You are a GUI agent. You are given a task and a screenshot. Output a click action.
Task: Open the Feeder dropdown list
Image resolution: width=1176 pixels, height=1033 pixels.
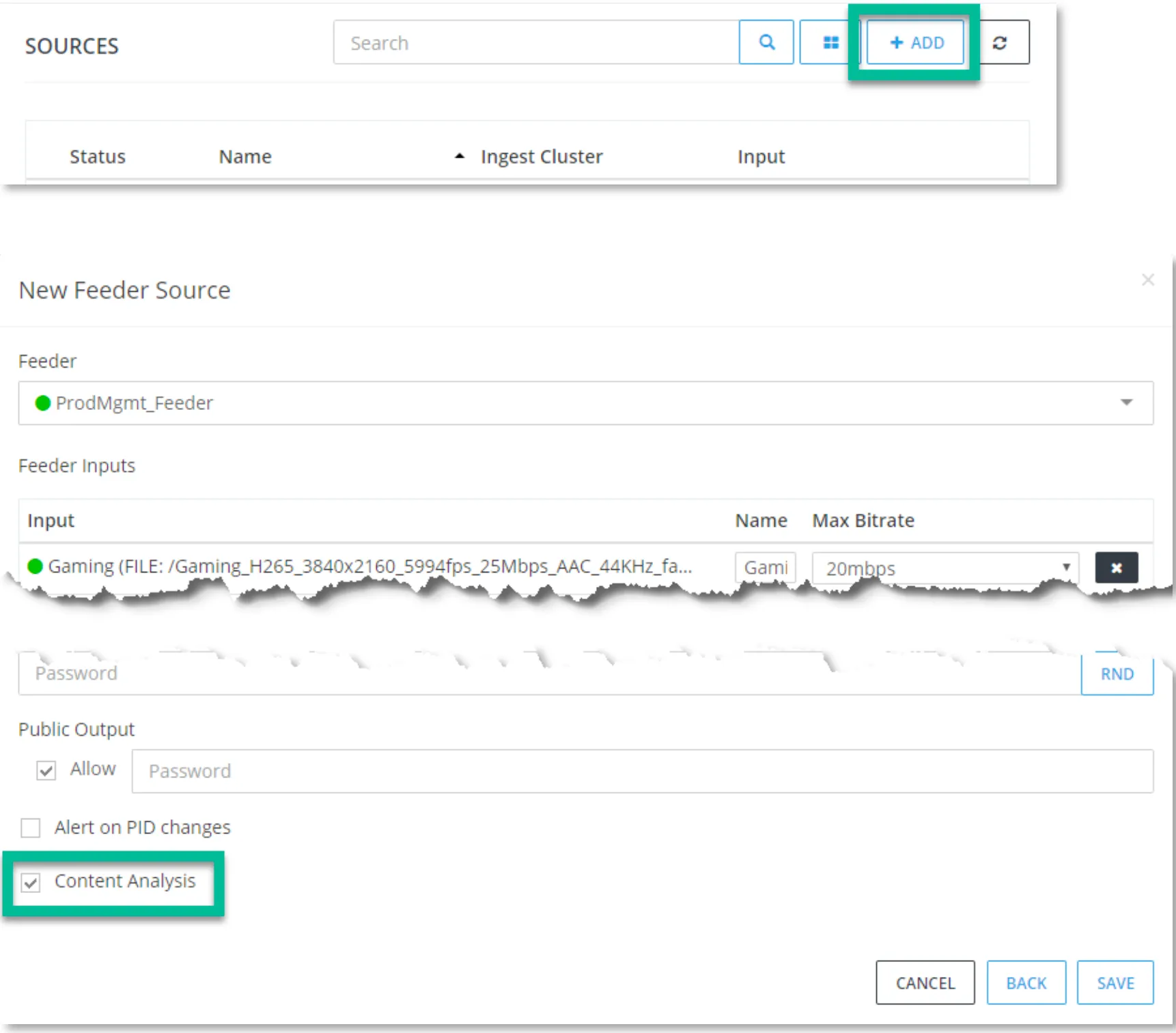pos(586,403)
